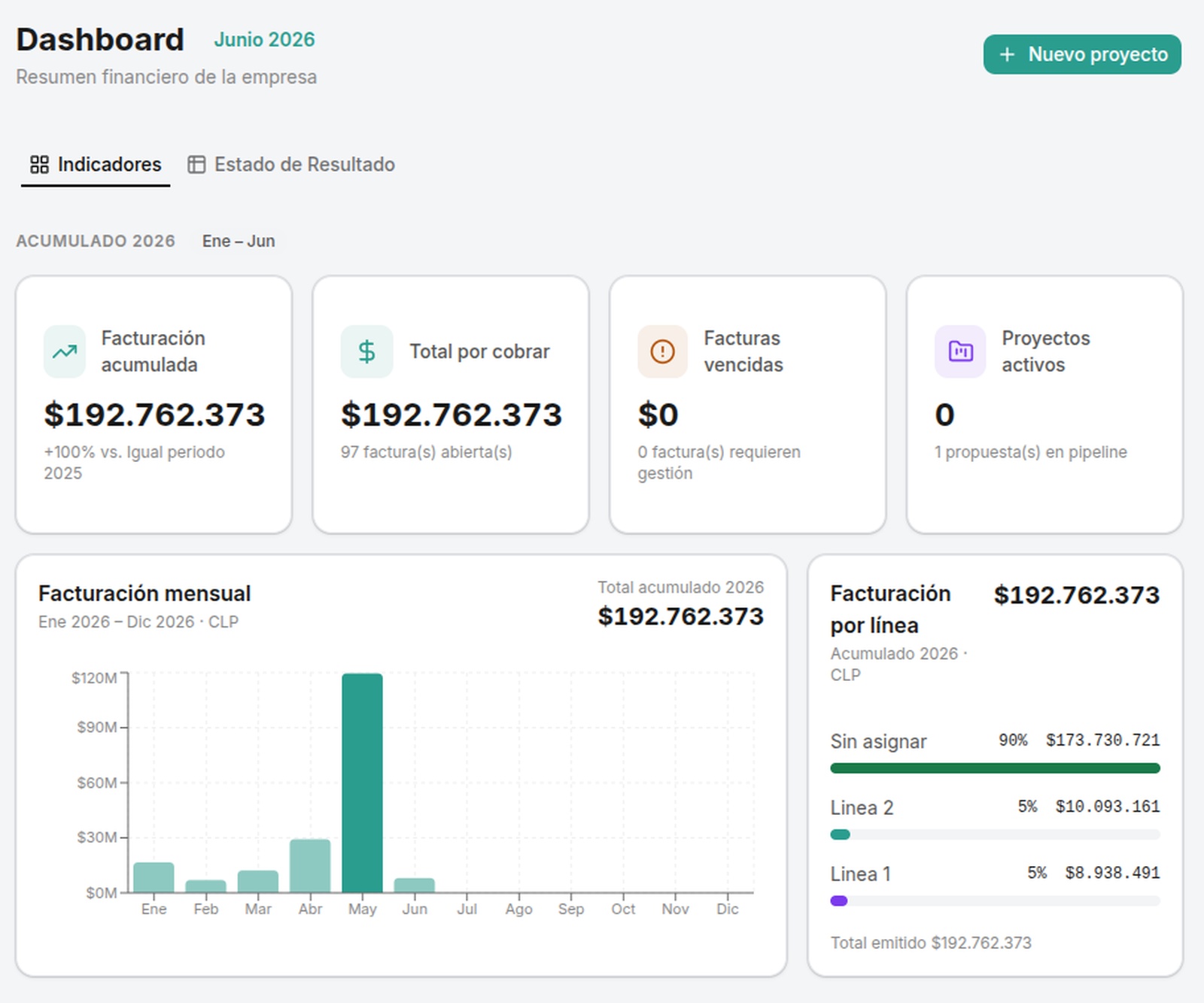This screenshot has height=1003, width=1204.
Task: Click the Linea 2 progress bar
Action: (995, 834)
